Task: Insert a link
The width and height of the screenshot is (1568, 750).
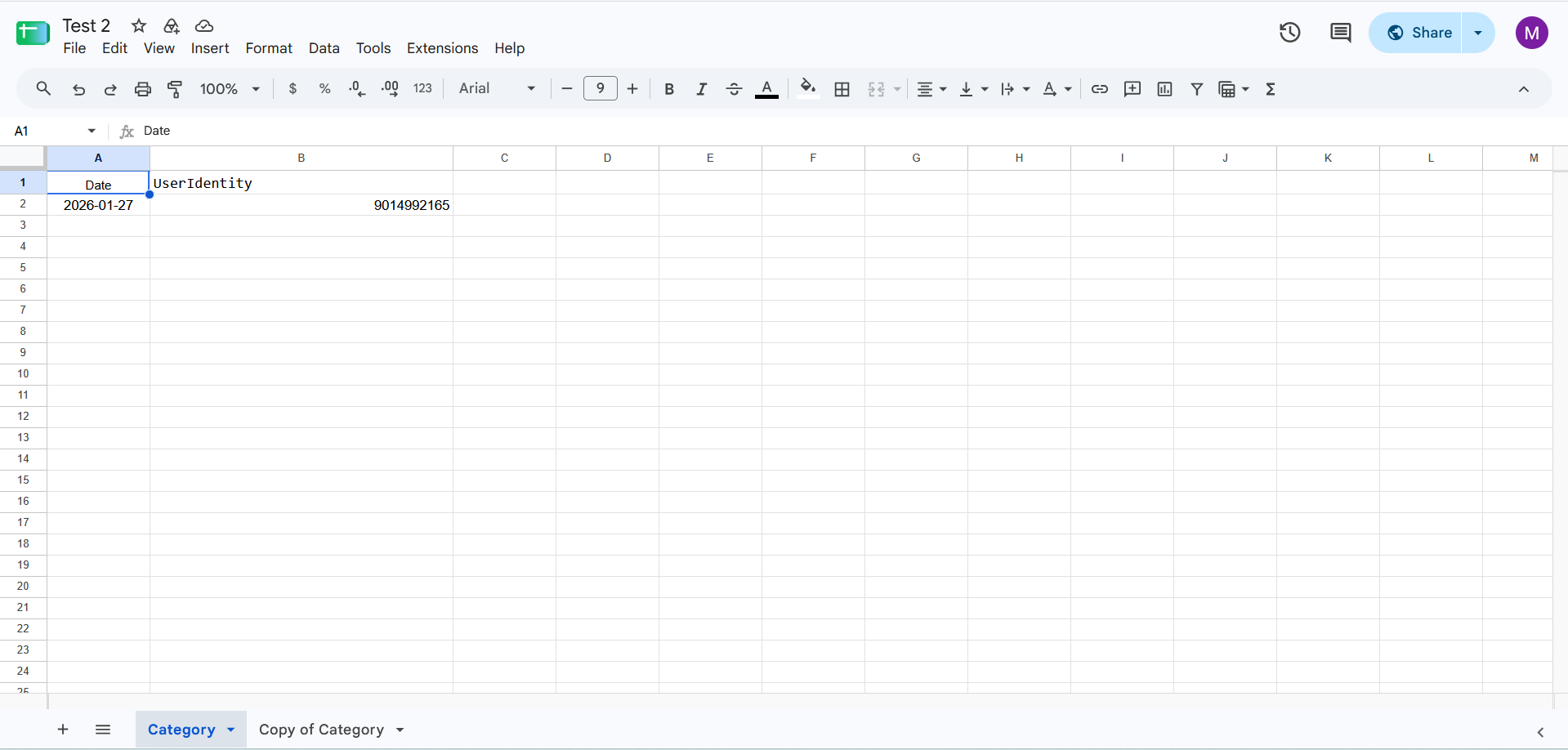Action: (1100, 89)
